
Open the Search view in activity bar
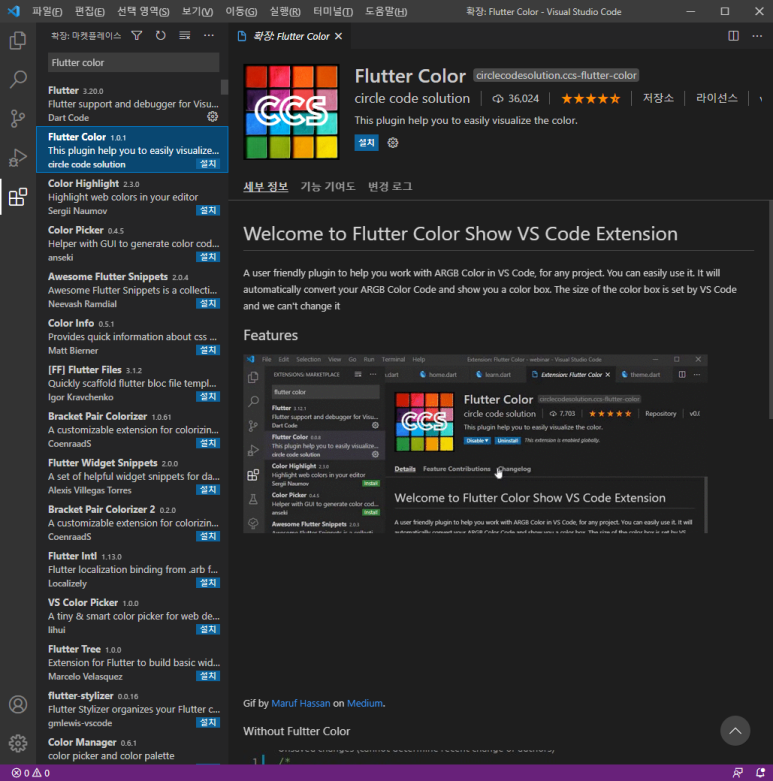[18, 79]
